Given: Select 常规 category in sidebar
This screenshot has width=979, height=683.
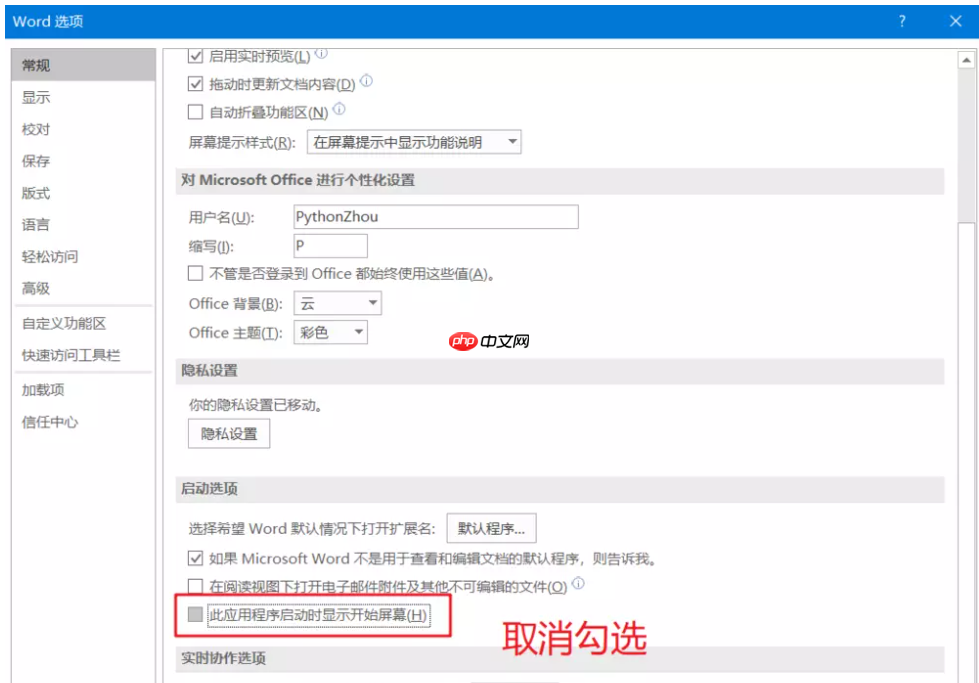Looking at the screenshot, I should (83, 65).
